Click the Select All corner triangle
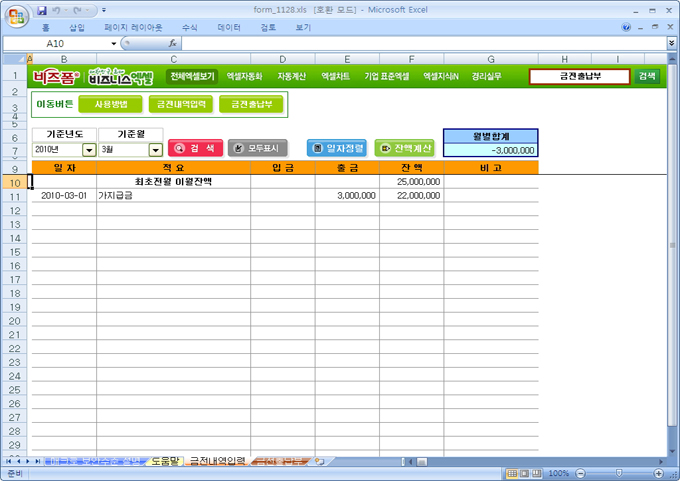Viewport: 680px width, 481px height. [x=14, y=59]
